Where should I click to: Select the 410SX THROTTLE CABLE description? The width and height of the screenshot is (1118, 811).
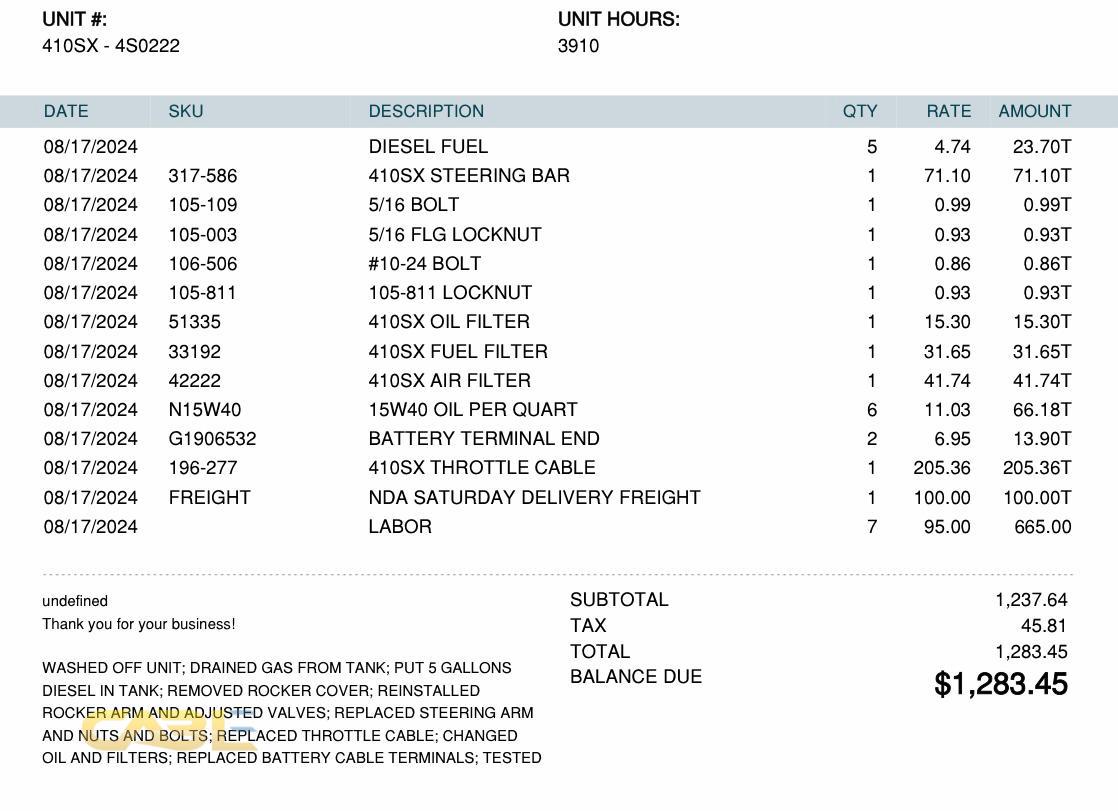pyautogui.click(x=482, y=468)
